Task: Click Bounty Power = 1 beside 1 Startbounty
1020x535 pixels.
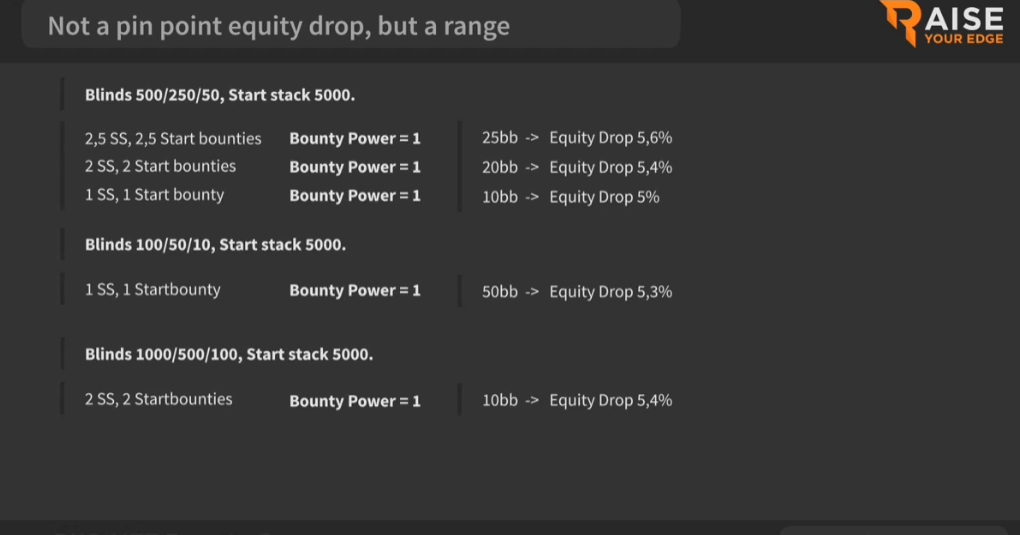Action: click(x=355, y=290)
